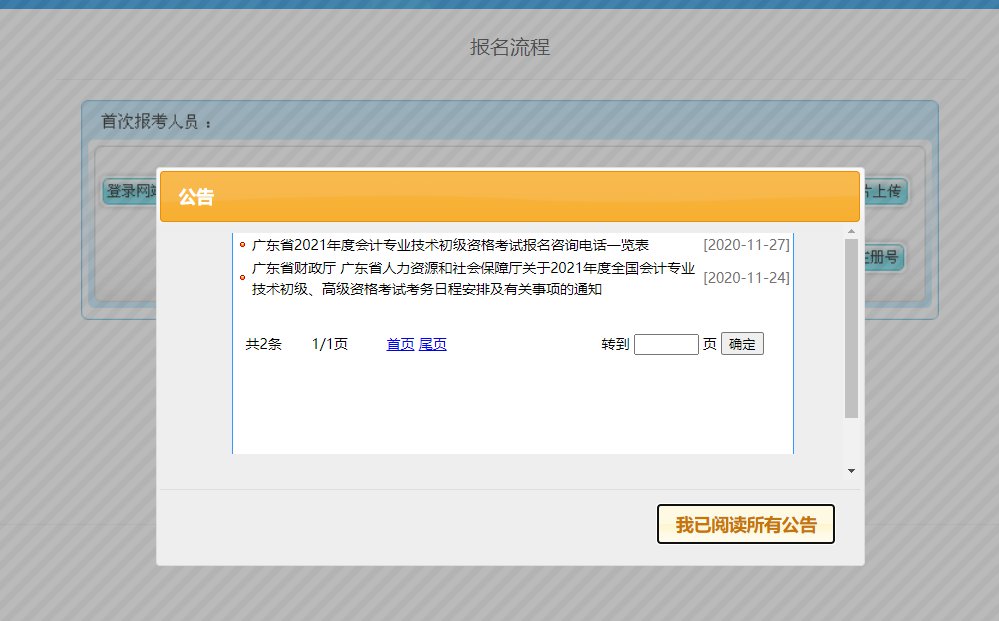Click the [2020-11-24] announcement date
Screen dimensions: 999x621
[x=746, y=278]
